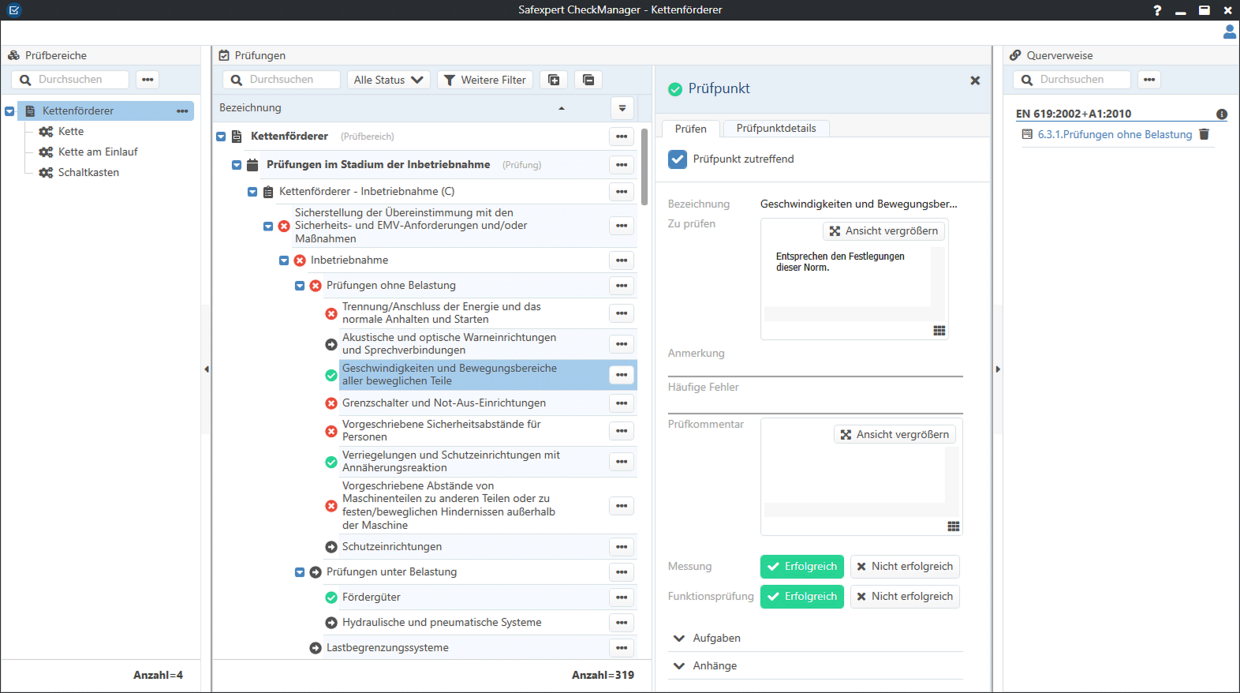Collapse the Prüfungen ohne Belastung tree node
Viewport: 1240px width, 693px height.
pyautogui.click(x=299, y=286)
